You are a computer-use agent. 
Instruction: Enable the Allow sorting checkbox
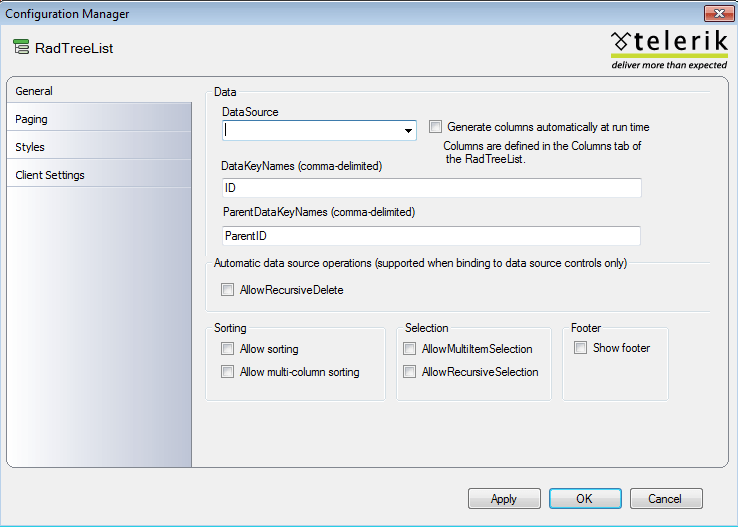click(x=227, y=349)
